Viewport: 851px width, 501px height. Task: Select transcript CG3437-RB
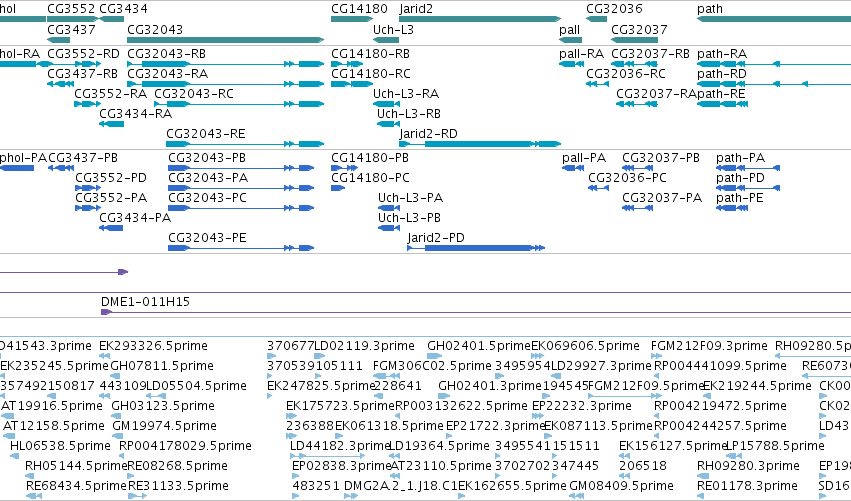point(82,74)
